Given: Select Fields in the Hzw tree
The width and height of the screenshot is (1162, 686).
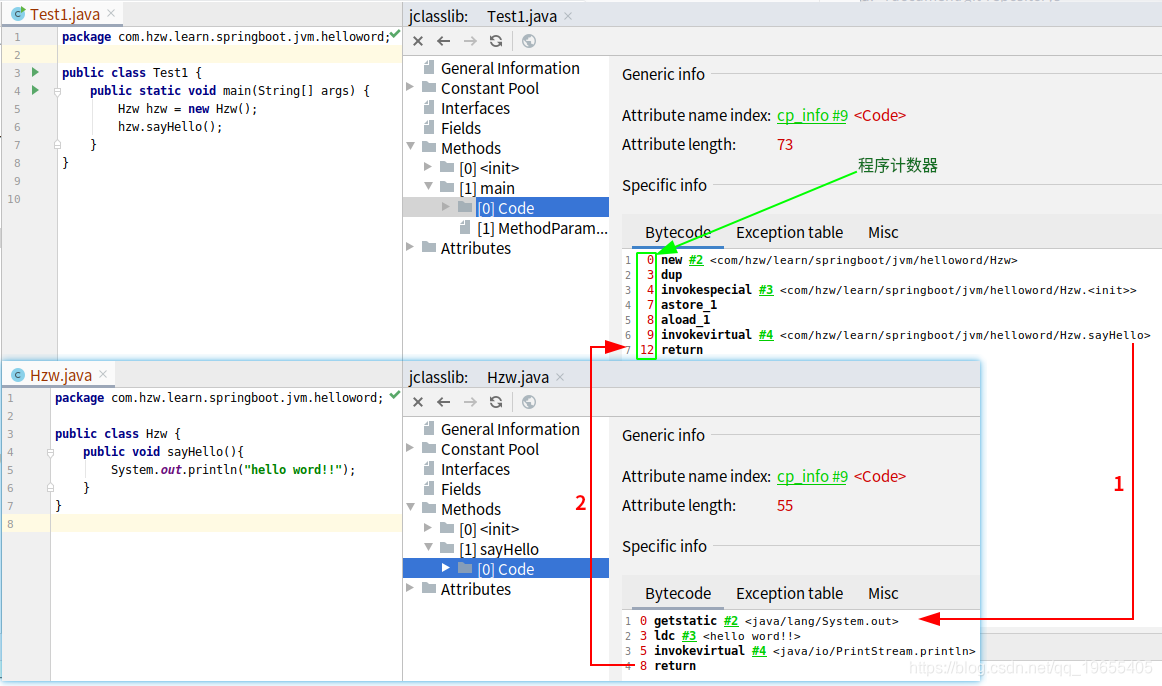Looking at the screenshot, I should click(460, 489).
